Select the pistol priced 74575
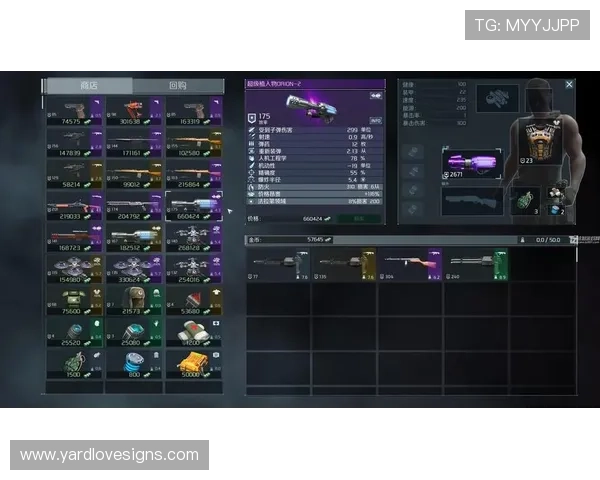Image resolution: width=600 pixels, height=480 pixels. (75, 111)
